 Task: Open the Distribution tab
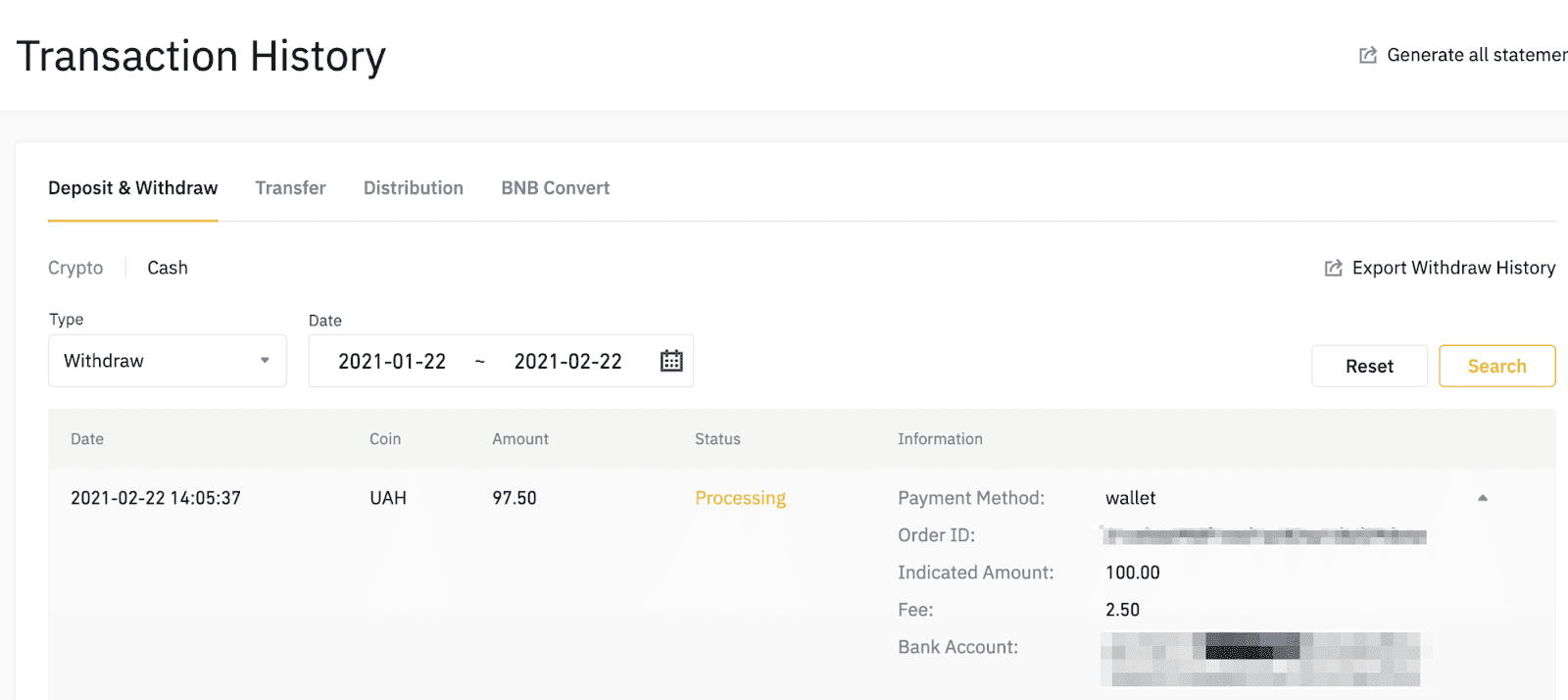point(413,188)
